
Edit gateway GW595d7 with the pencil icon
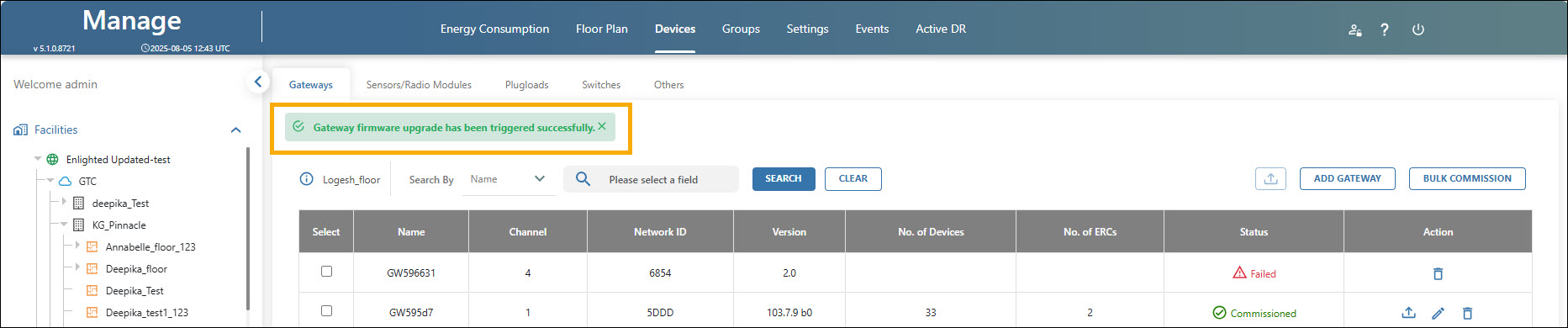point(1438,313)
